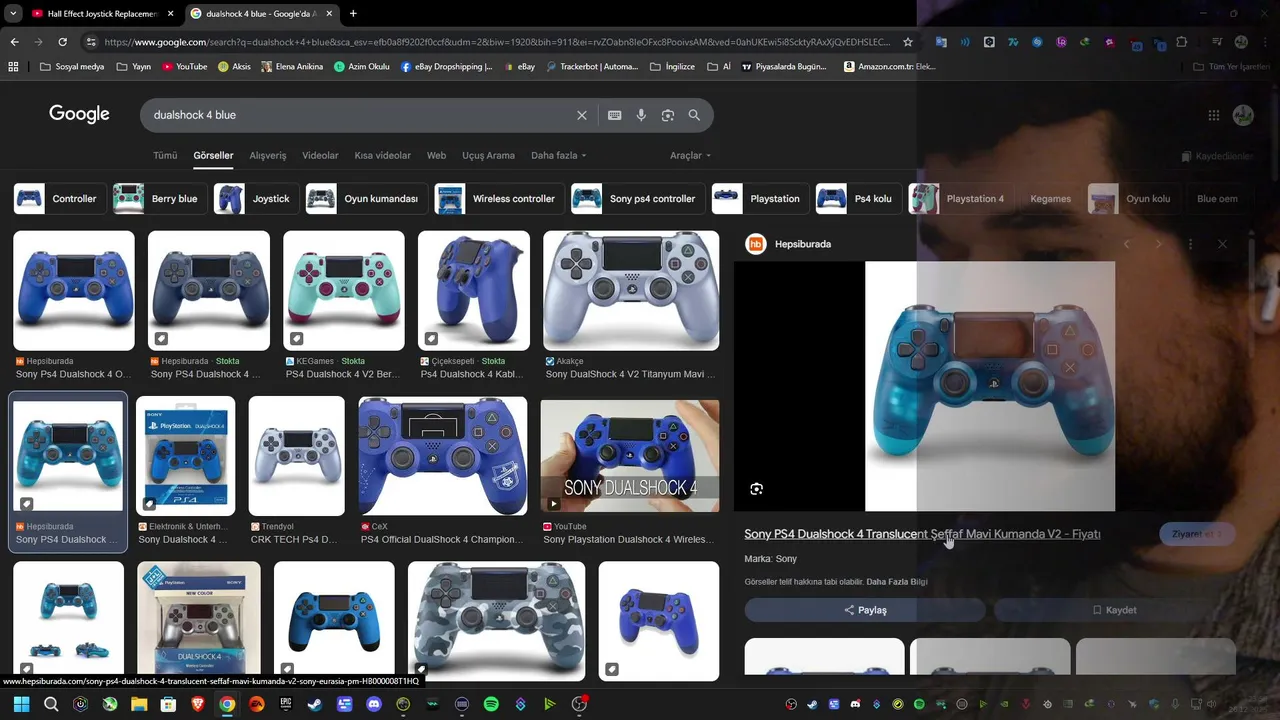
Task: Clear the search box with the X icon
Action: (x=581, y=115)
